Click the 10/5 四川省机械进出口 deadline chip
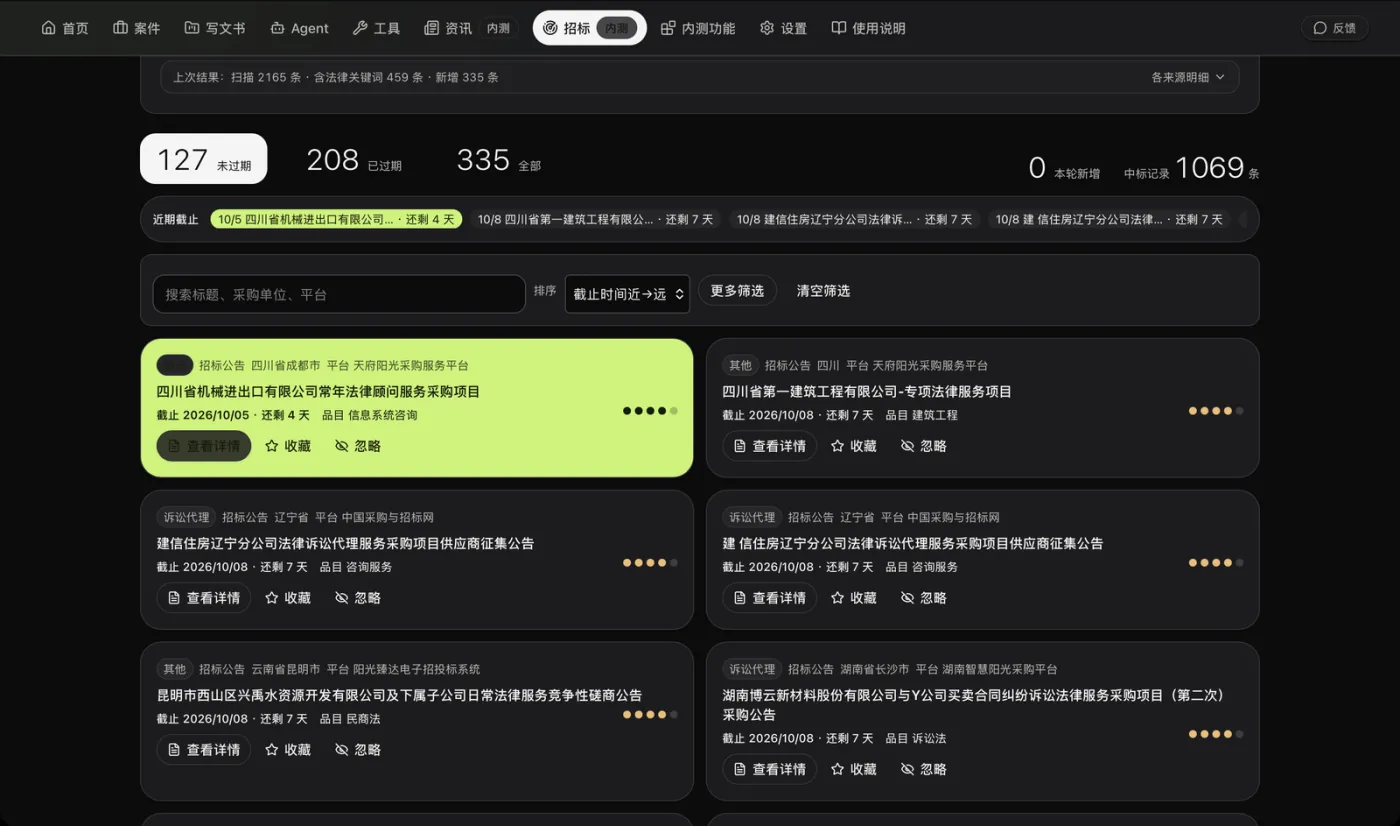Screen dimensions: 1400x826 tap(336, 219)
